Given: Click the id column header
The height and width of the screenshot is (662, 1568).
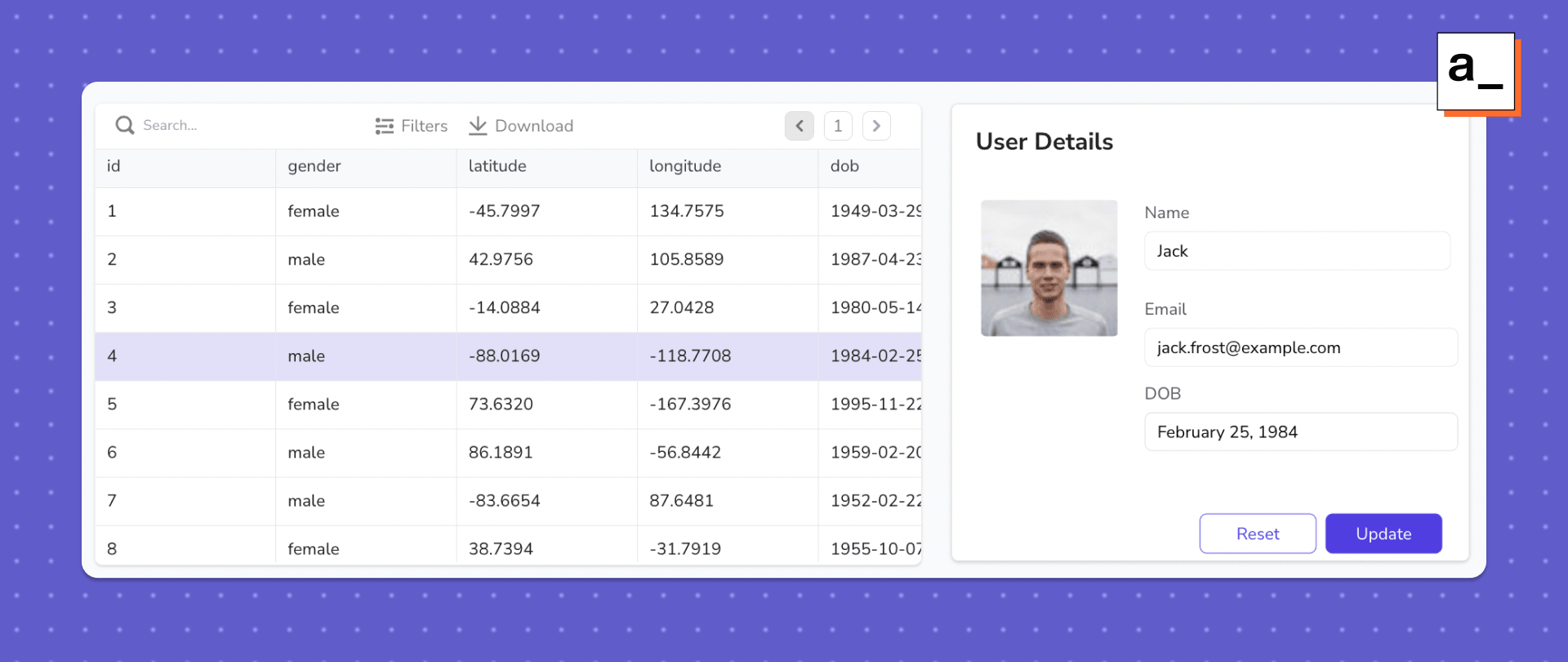Looking at the screenshot, I should coord(114,166).
